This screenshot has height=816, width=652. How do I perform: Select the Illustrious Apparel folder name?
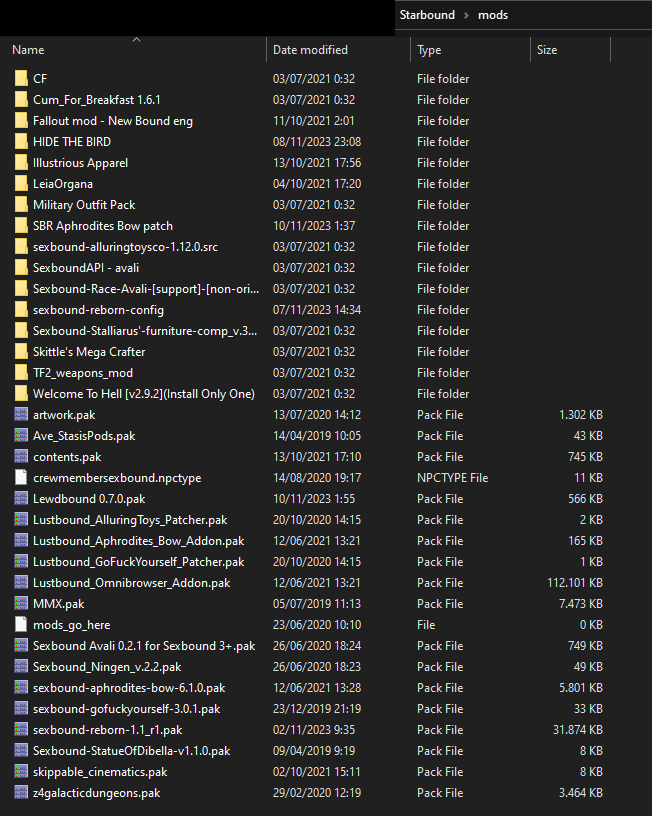click(80, 163)
